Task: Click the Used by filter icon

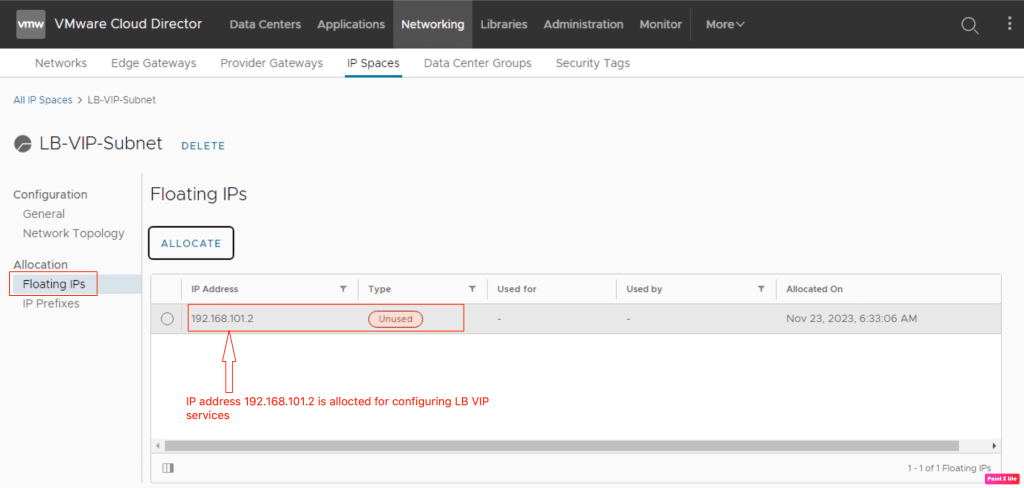Action: tap(761, 289)
